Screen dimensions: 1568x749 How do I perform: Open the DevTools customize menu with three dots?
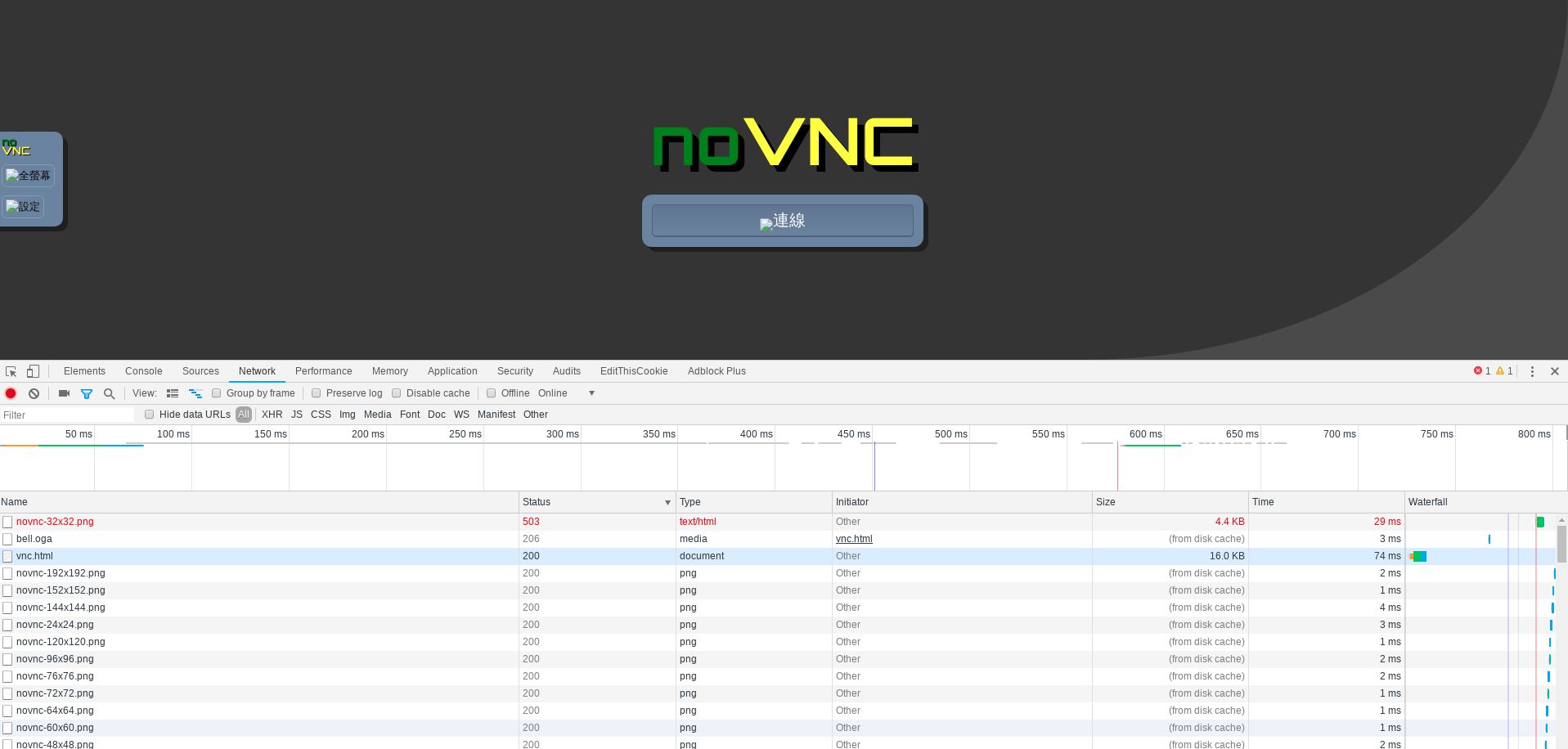coord(1532,371)
